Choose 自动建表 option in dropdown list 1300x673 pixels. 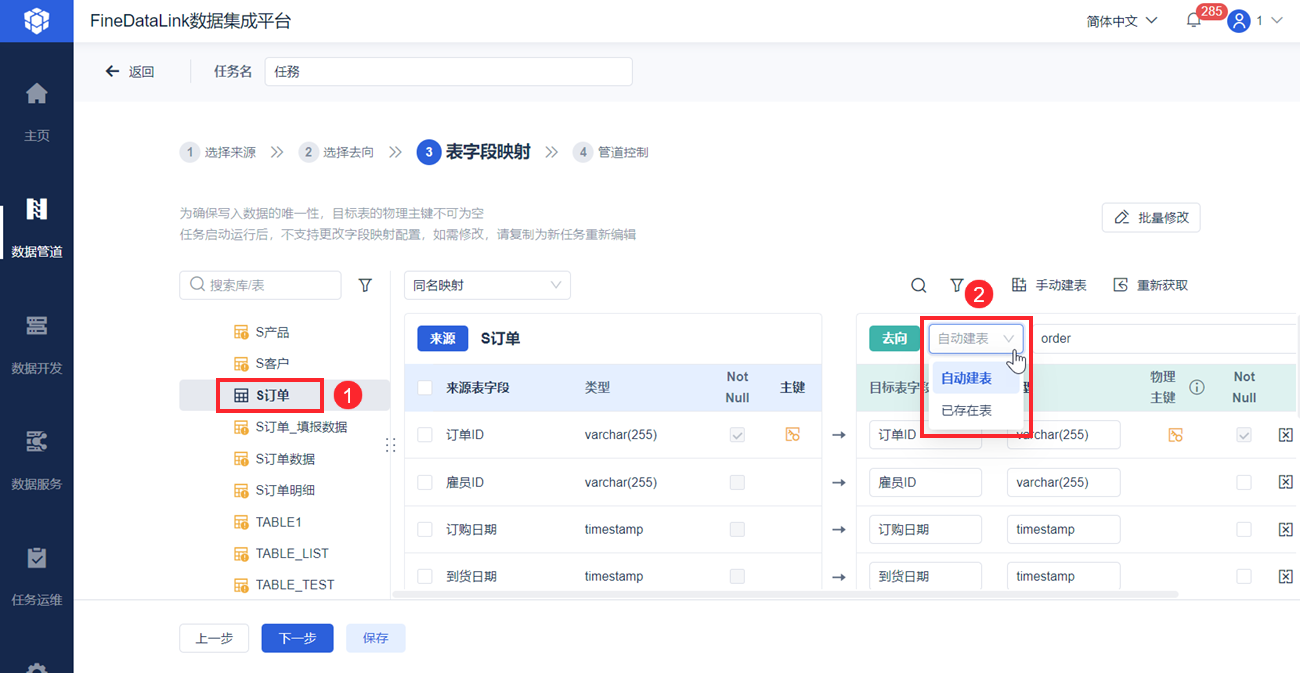coord(976,378)
